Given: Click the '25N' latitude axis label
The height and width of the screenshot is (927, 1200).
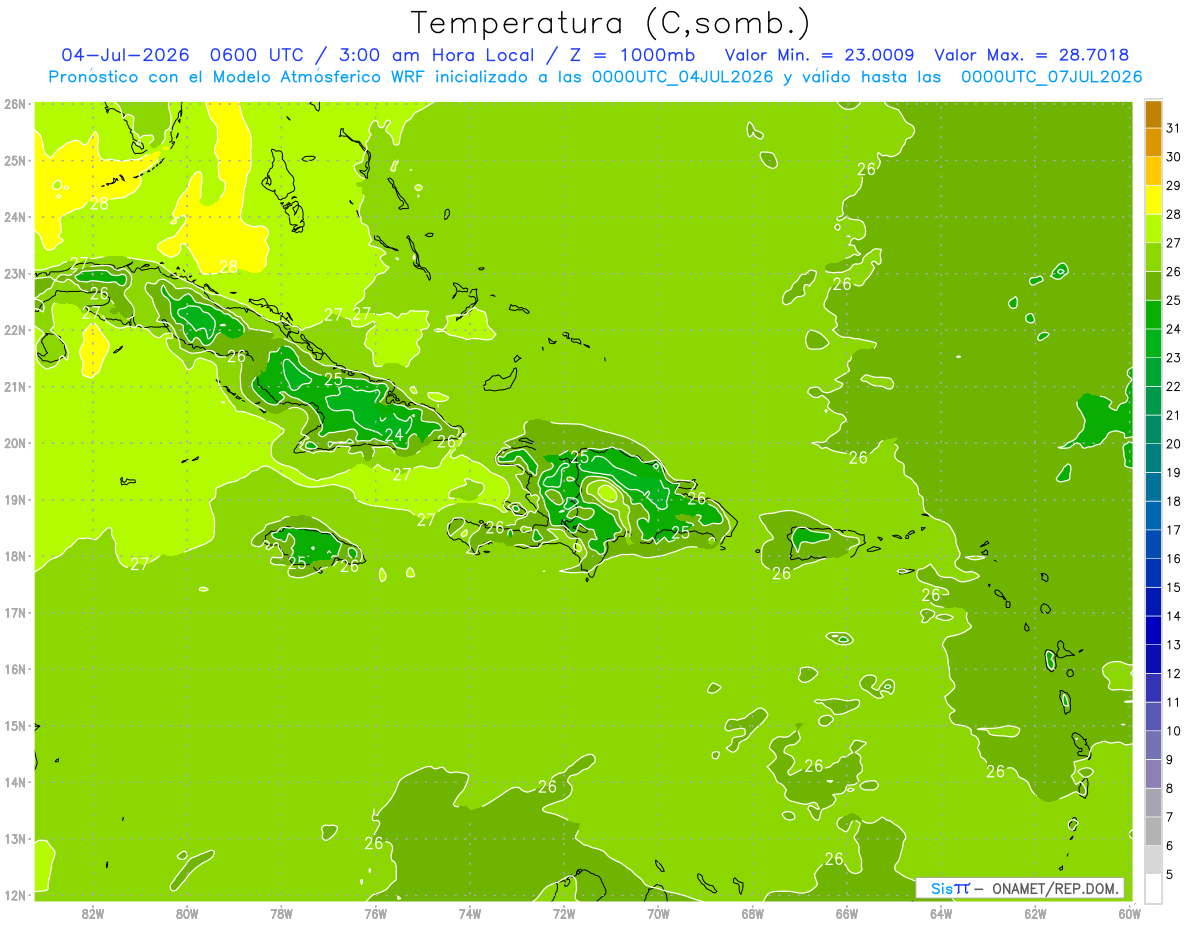Looking at the screenshot, I should point(15,161).
